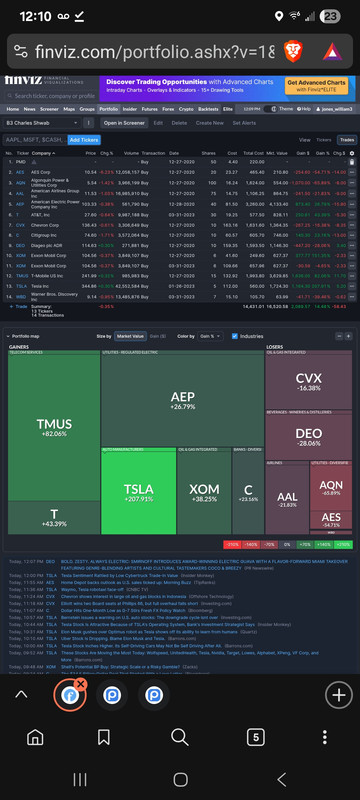Click the AAPL, MSFT, $CASH ticker input

35,140
